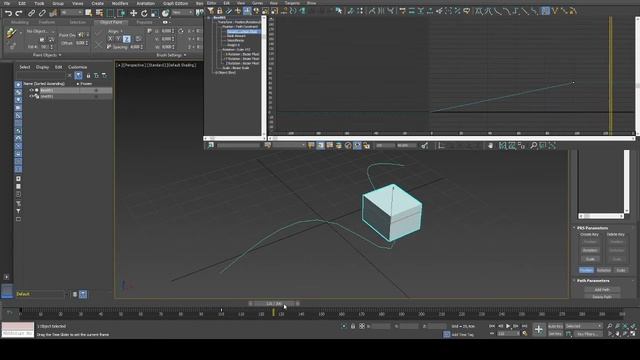Viewport: 640px width, 360px height.
Task: Toggle visibility eye of Line001
Action: tap(31, 96)
